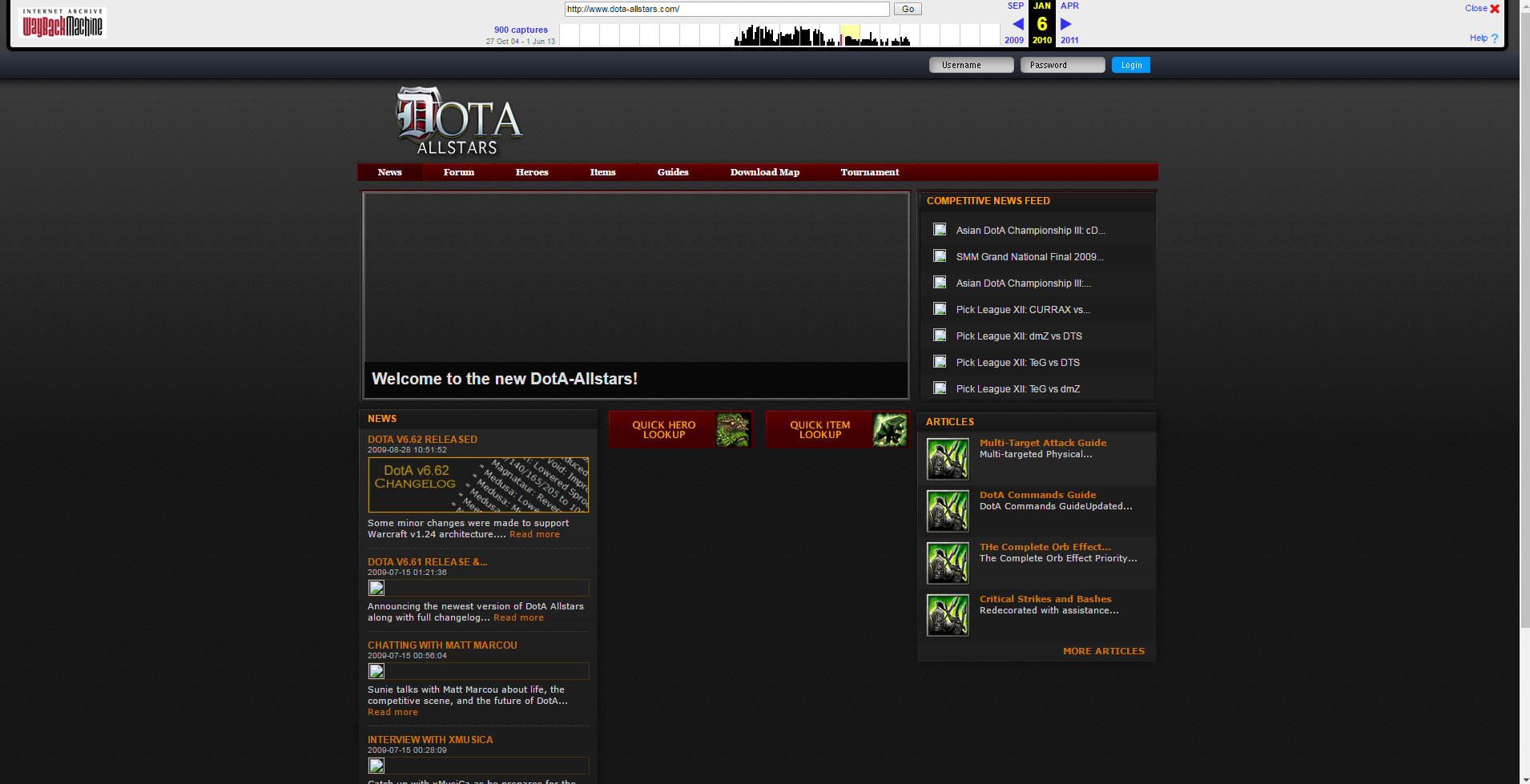The image size is (1530, 784).
Task: Click Read more under full changelog text
Action: click(x=518, y=617)
